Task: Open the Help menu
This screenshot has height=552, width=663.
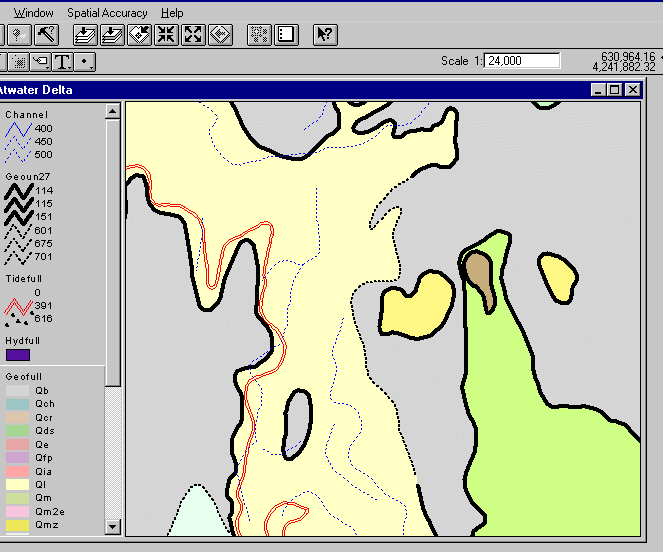Action: coord(172,13)
